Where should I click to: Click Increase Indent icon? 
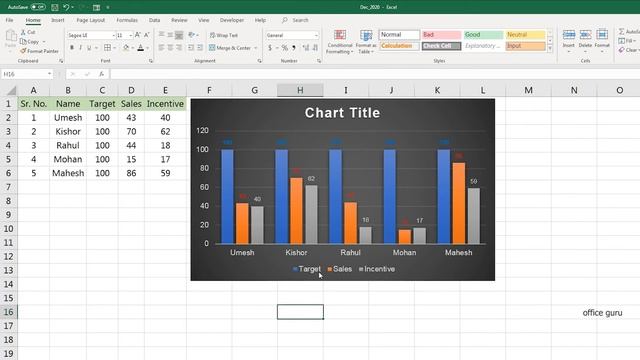tap(200, 48)
